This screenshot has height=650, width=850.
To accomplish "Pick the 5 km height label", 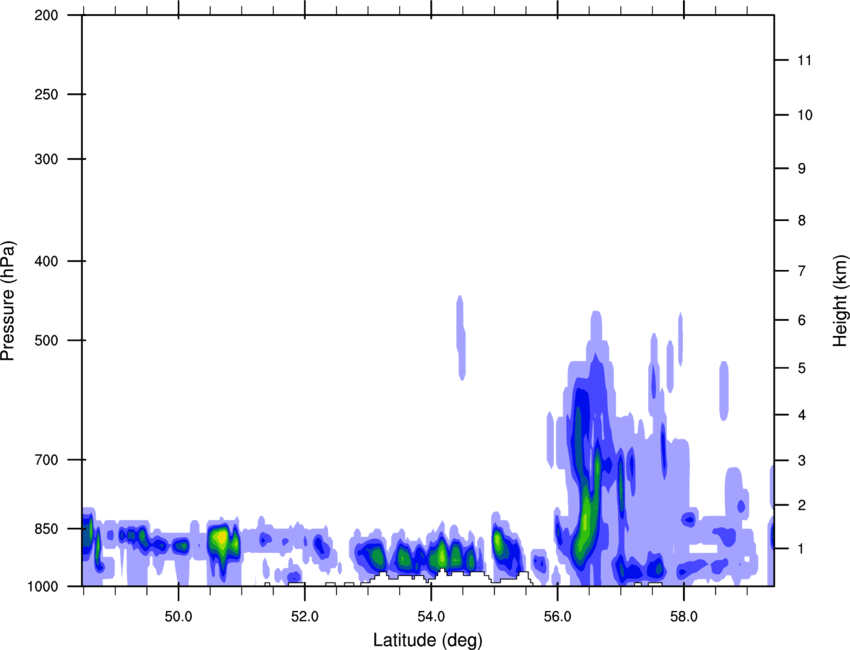I will coord(802,368).
